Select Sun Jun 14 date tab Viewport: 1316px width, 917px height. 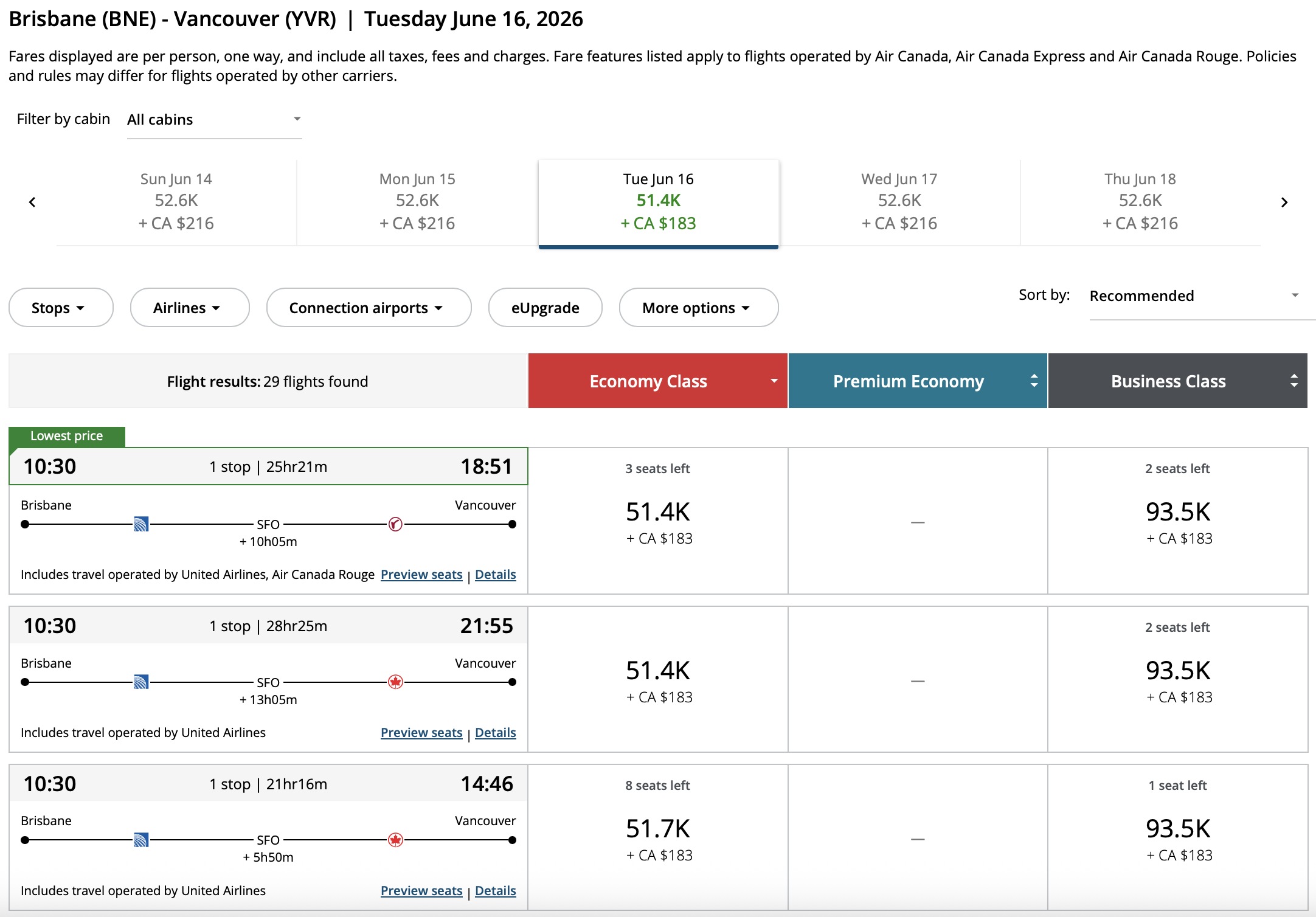point(176,202)
